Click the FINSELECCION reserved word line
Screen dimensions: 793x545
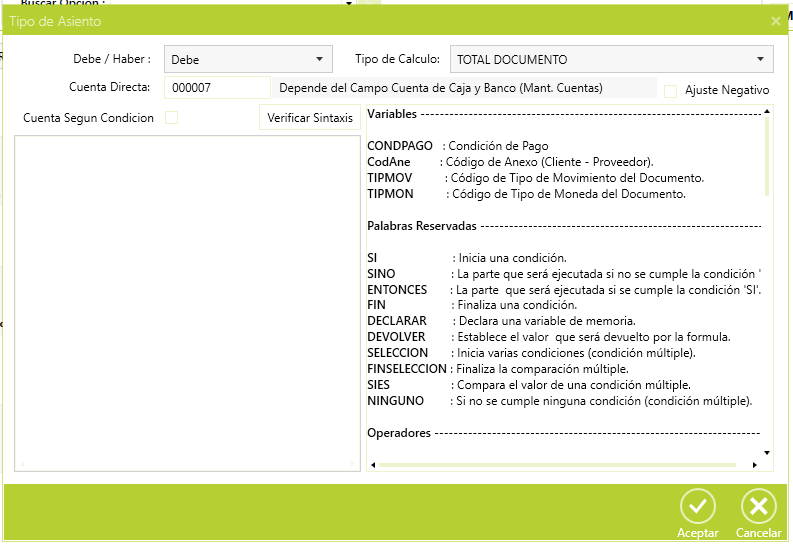click(x=498, y=369)
